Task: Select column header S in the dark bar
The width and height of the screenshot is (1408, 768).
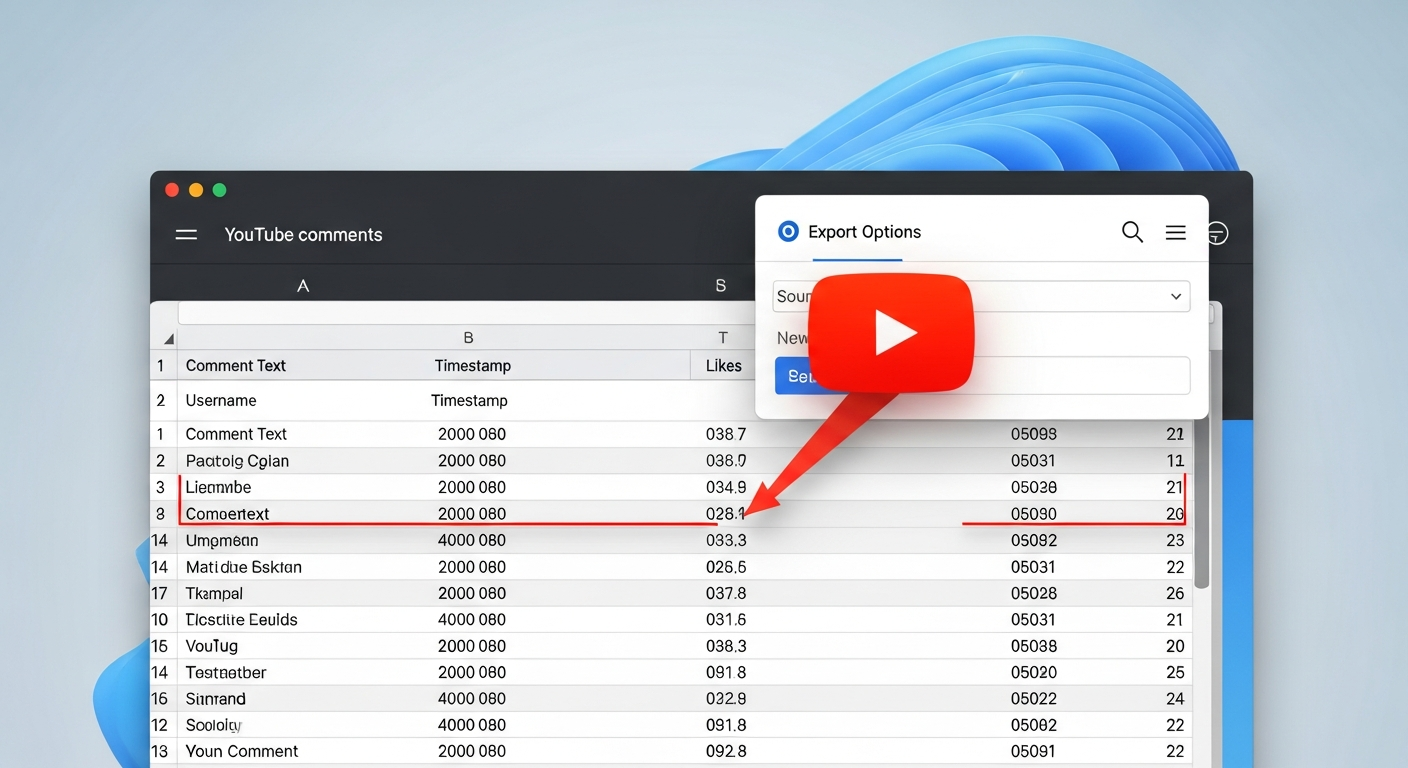Action: pos(720,286)
